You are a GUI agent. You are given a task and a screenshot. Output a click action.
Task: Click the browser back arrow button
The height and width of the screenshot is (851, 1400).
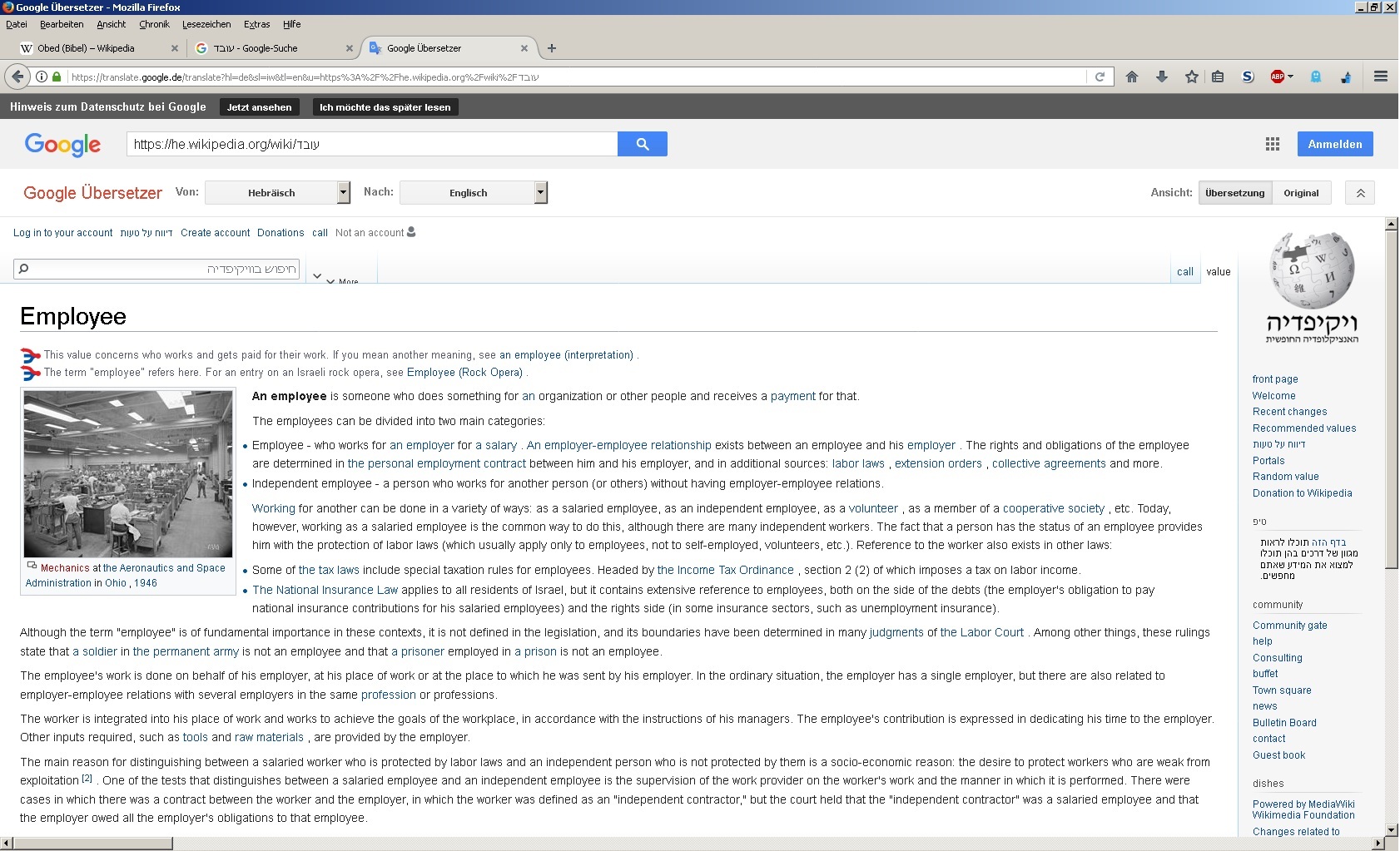point(17,77)
